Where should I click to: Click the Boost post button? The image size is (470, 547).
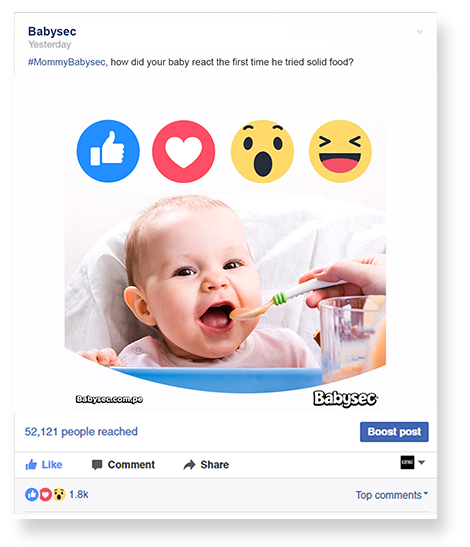point(394,432)
